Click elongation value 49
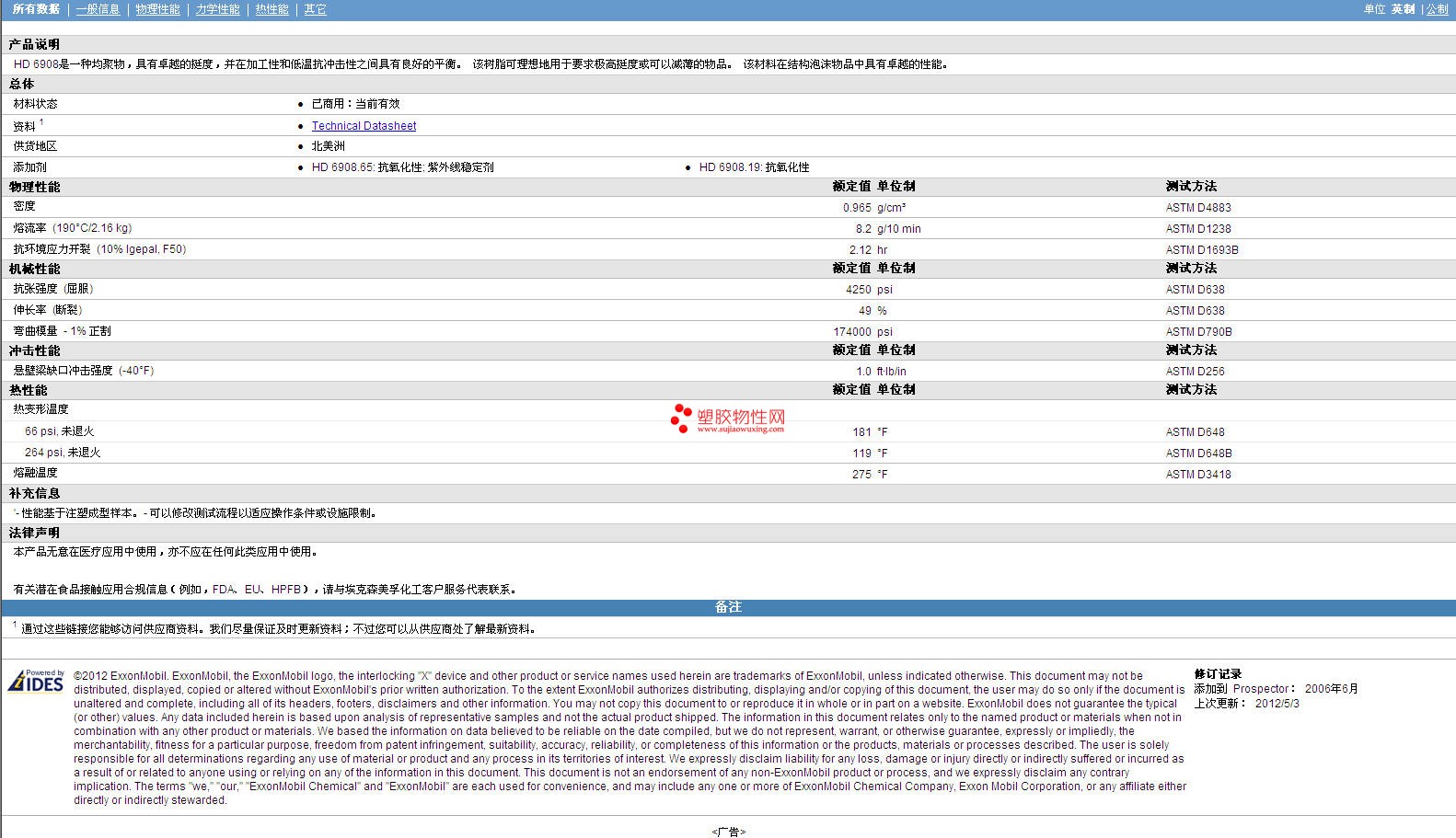This screenshot has height=838, width=1456. point(864,311)
